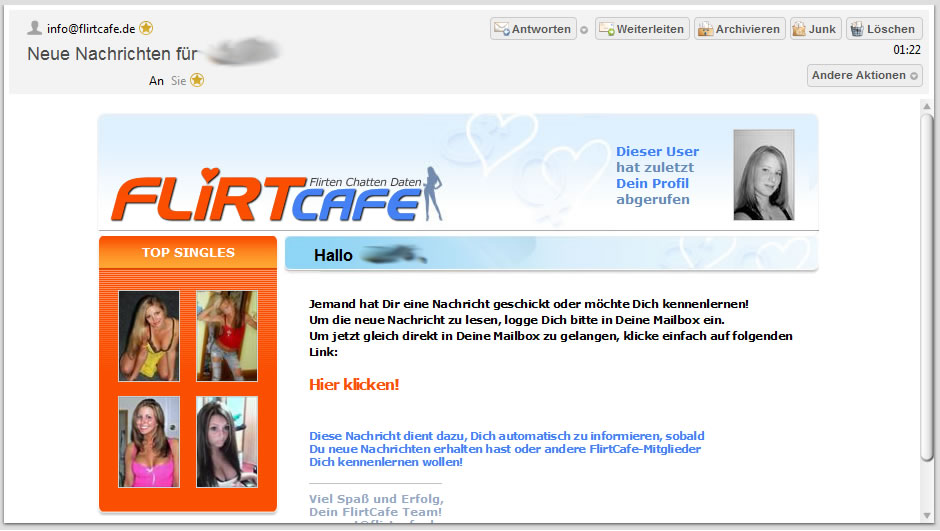The width and height of the screenshot is (940, 531).
Task: Click the time stamp 01:22
Action: click(x=906, y=50)
